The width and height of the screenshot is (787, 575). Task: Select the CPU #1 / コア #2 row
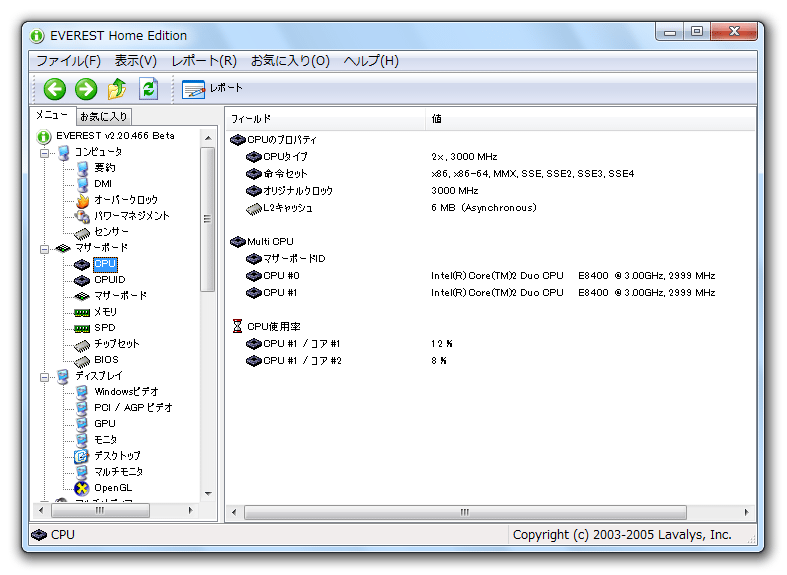coord(490,361)
